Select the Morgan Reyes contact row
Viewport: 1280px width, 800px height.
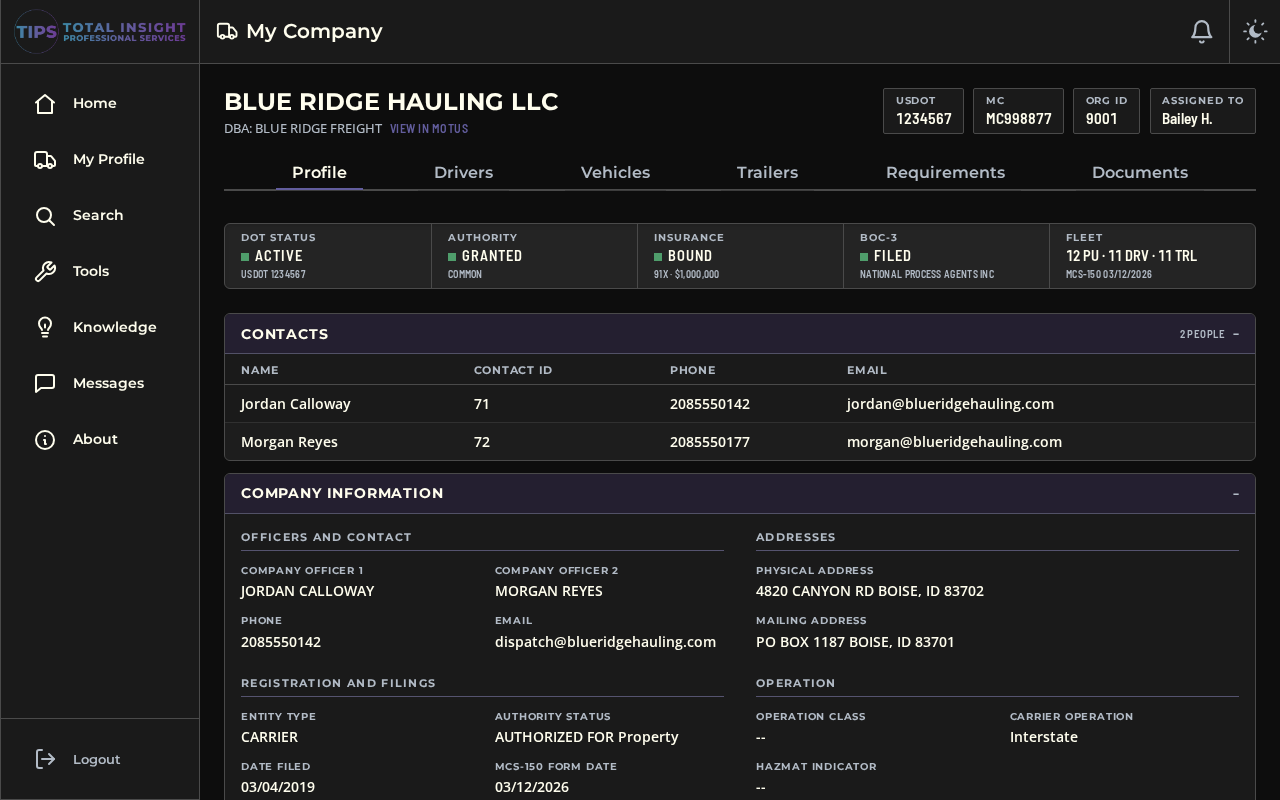tap(740, 442)
